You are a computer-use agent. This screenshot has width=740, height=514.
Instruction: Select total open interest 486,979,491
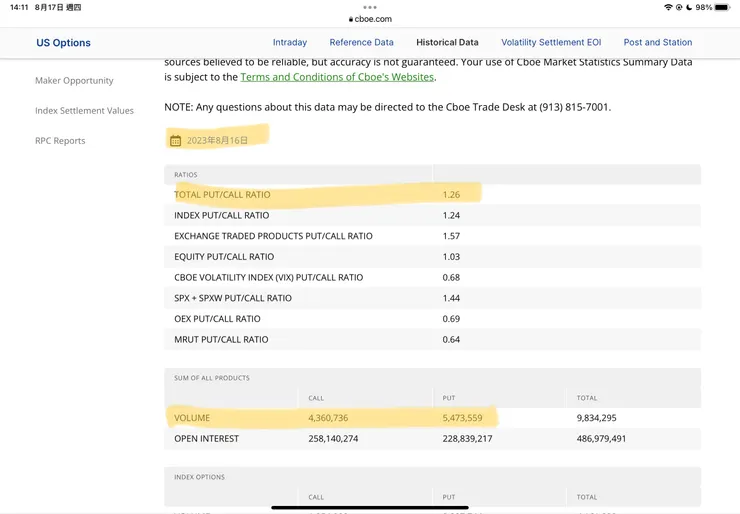601,439
